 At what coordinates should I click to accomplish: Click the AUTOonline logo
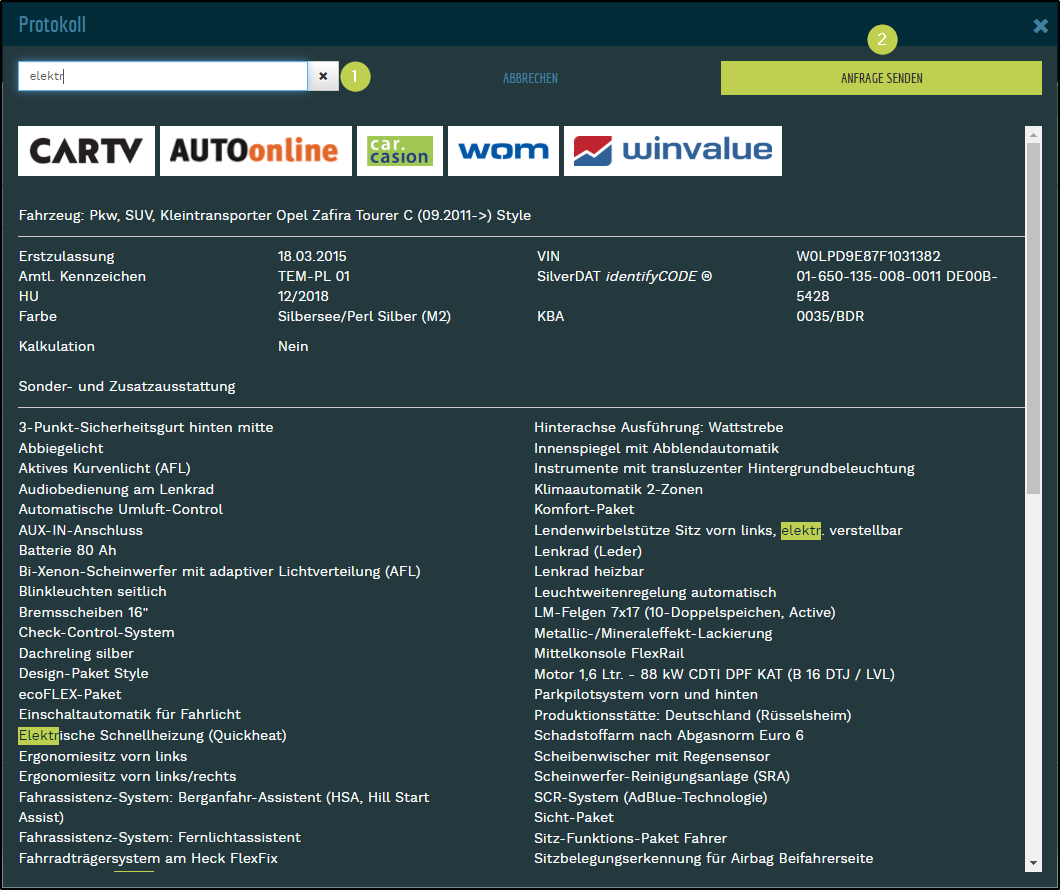(255, 151)
